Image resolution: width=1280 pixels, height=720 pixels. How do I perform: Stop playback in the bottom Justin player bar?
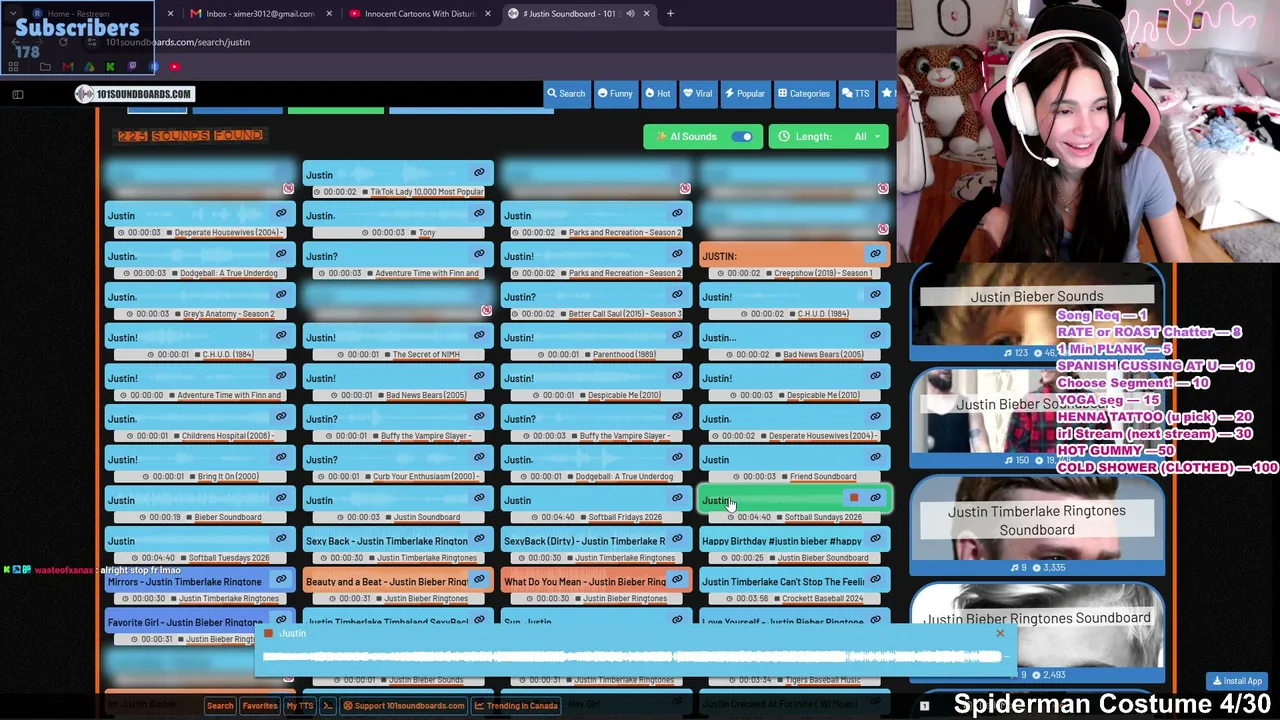[268, 634]
